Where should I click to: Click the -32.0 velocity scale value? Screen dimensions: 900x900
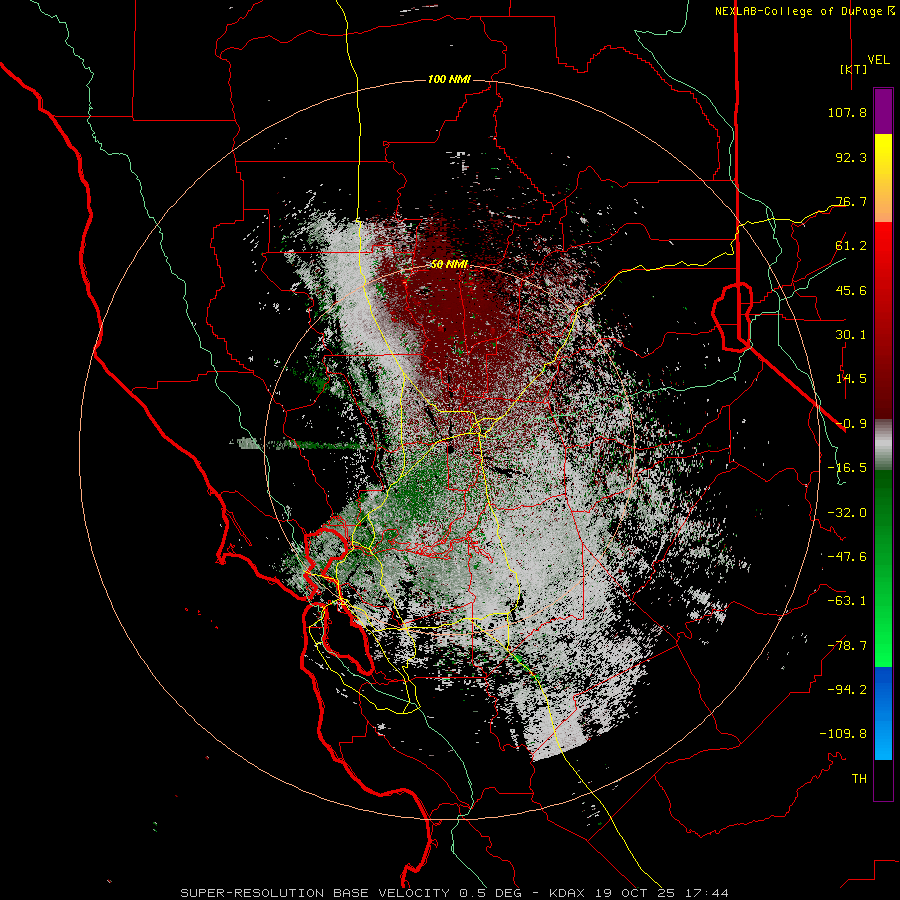tap(847, 513)
